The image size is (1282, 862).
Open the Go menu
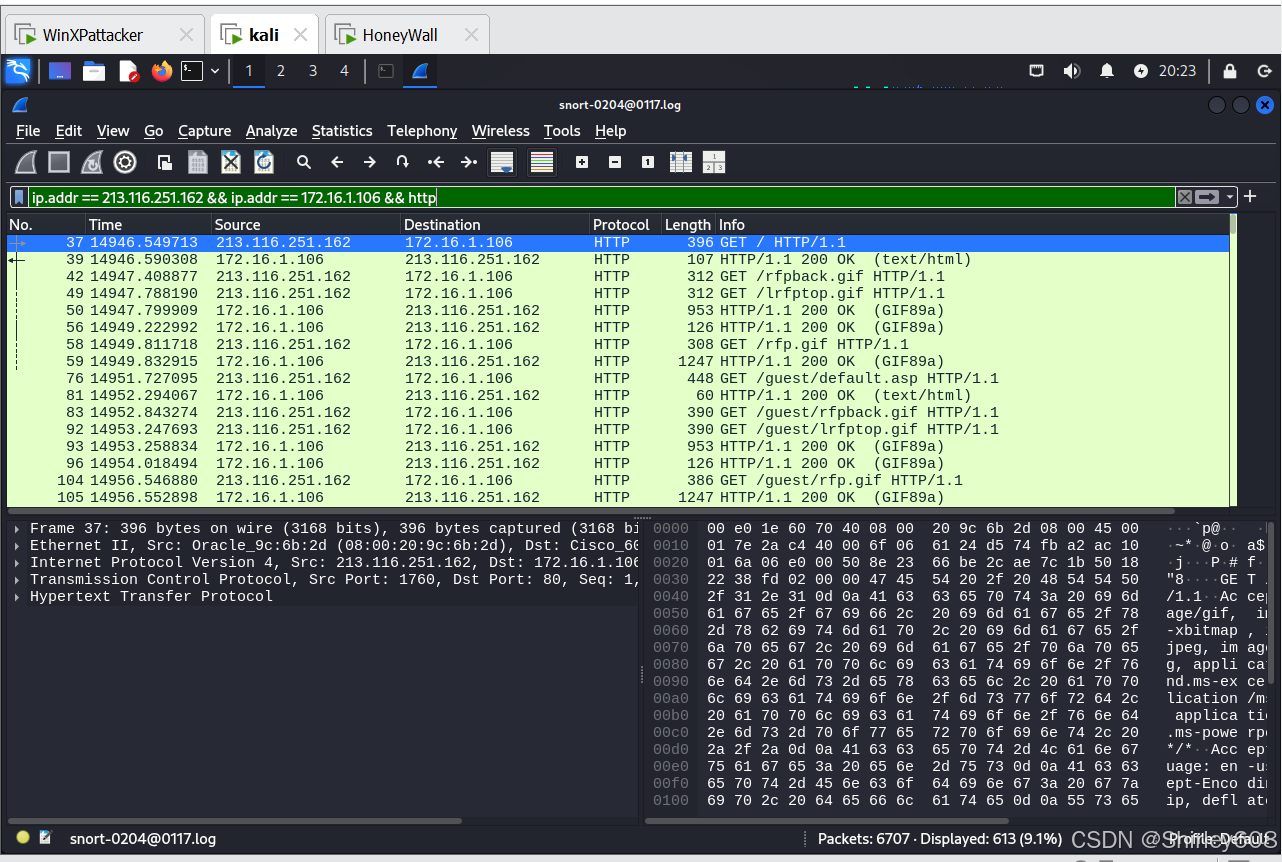point(154,131)
